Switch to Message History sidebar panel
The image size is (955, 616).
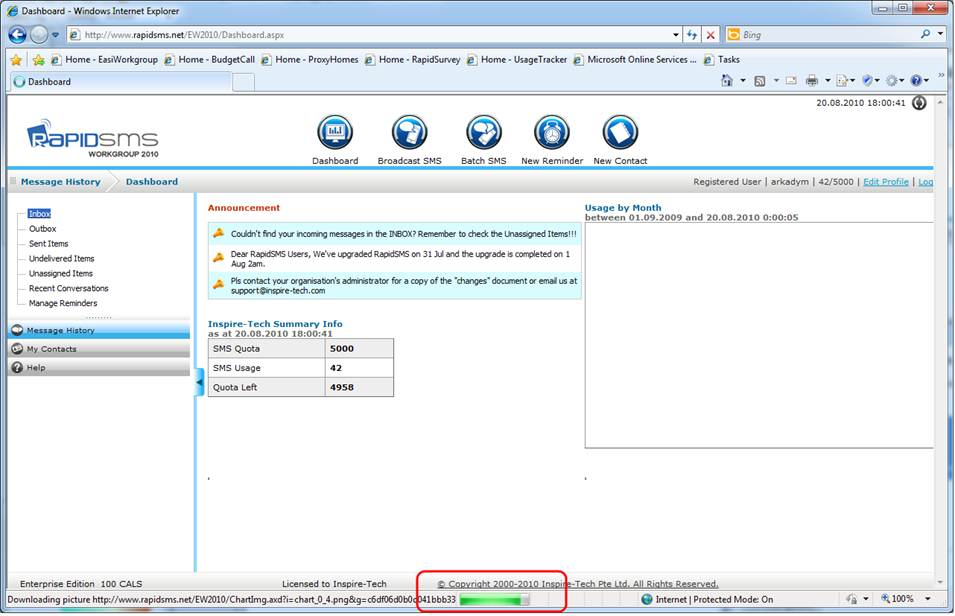tap(99, 330)
